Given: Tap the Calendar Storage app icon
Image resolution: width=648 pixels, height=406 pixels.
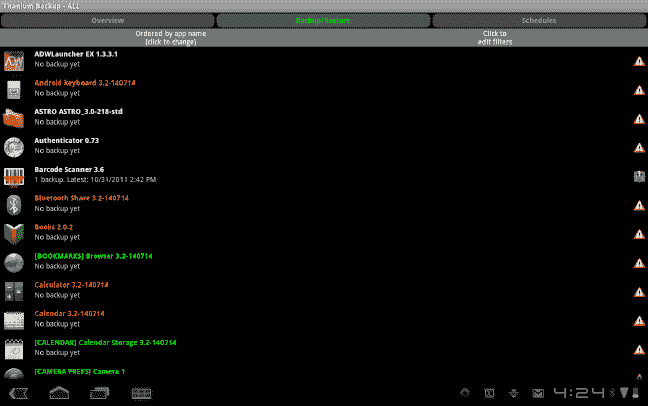Looking at the screenshot, I should [x=14, y=349].
